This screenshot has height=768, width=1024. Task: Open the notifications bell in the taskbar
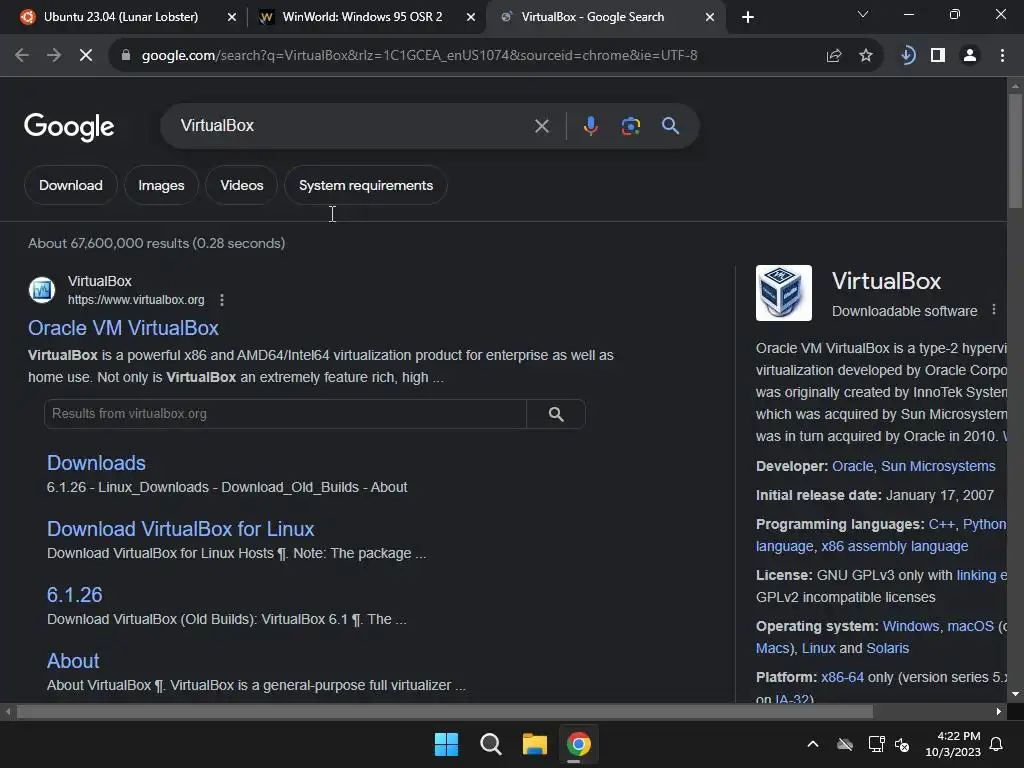point(997,744)
